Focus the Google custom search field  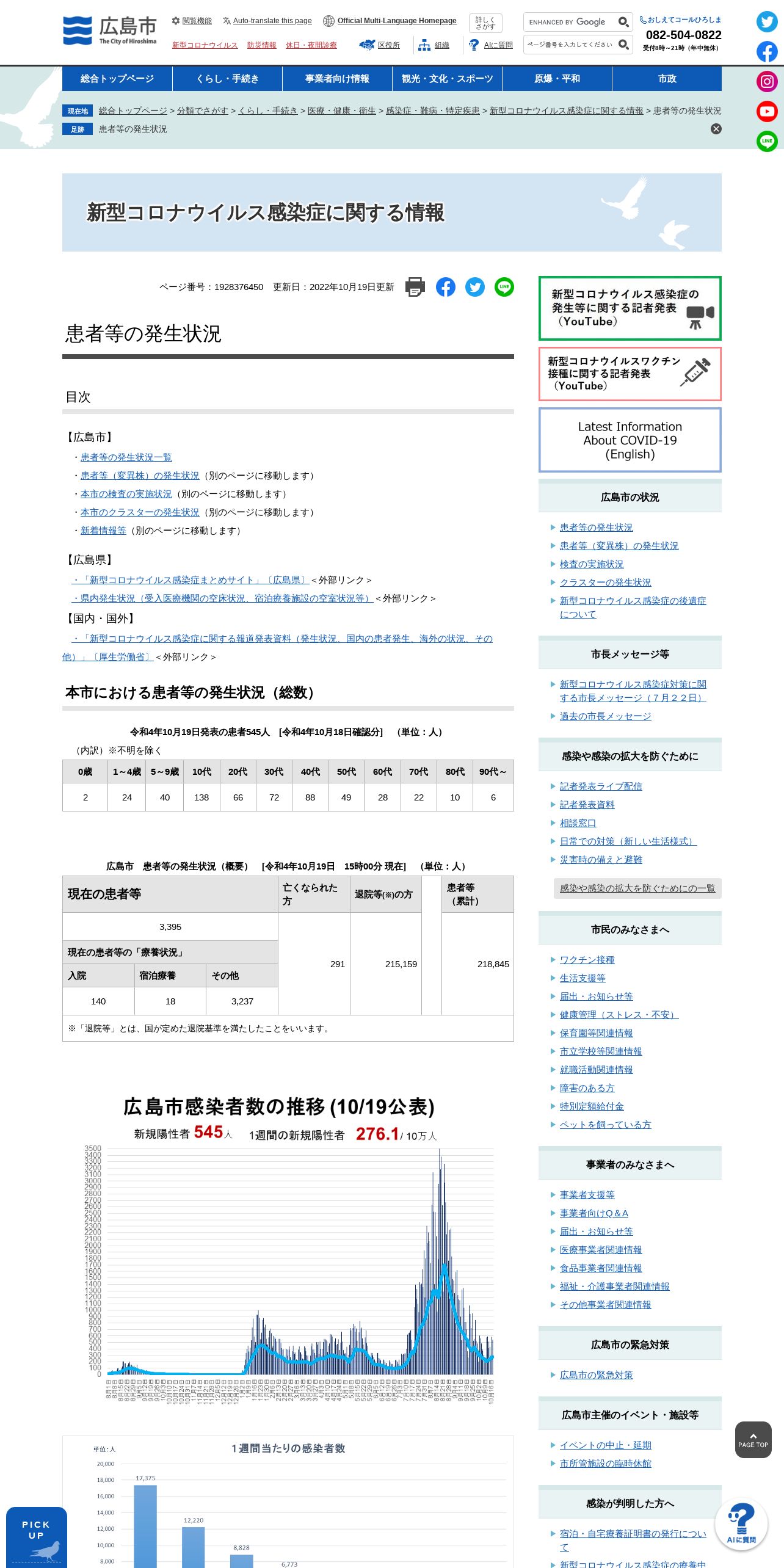click(570, 22)
